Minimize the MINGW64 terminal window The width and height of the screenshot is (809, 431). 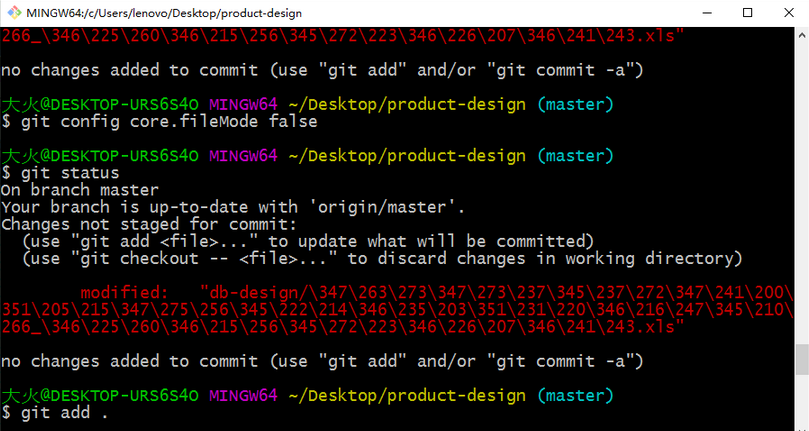point(707,12)
